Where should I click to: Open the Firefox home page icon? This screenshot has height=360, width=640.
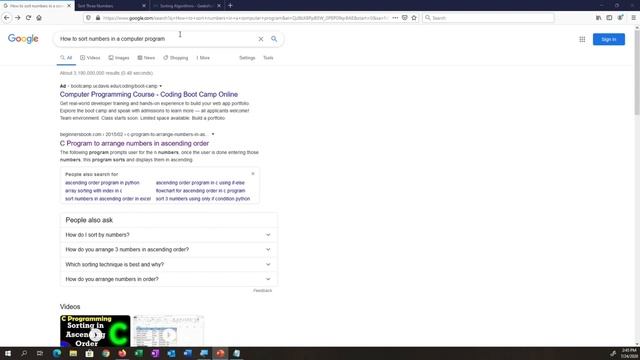[39, 18]
